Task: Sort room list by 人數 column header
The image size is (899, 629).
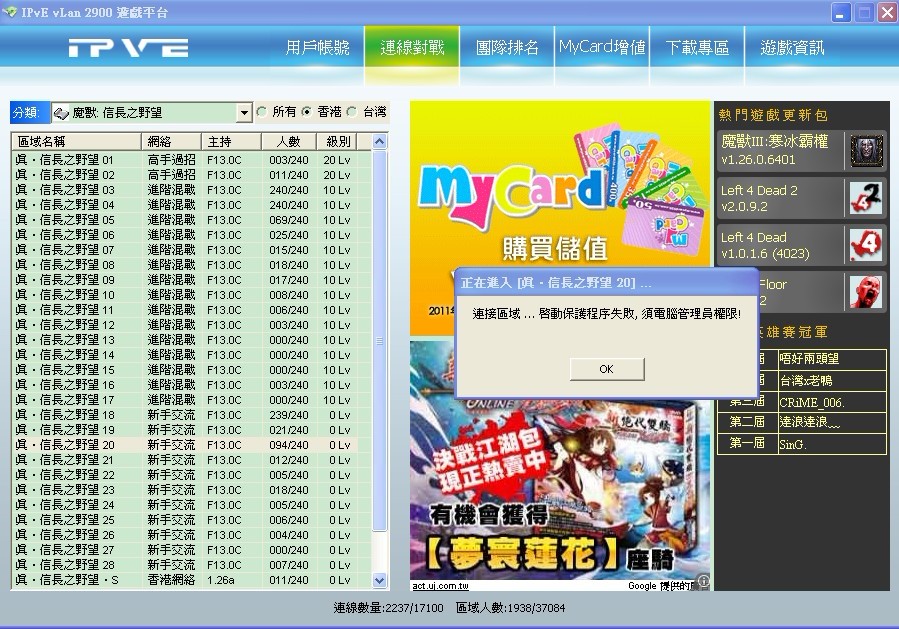Action: [x=288, y=142]
